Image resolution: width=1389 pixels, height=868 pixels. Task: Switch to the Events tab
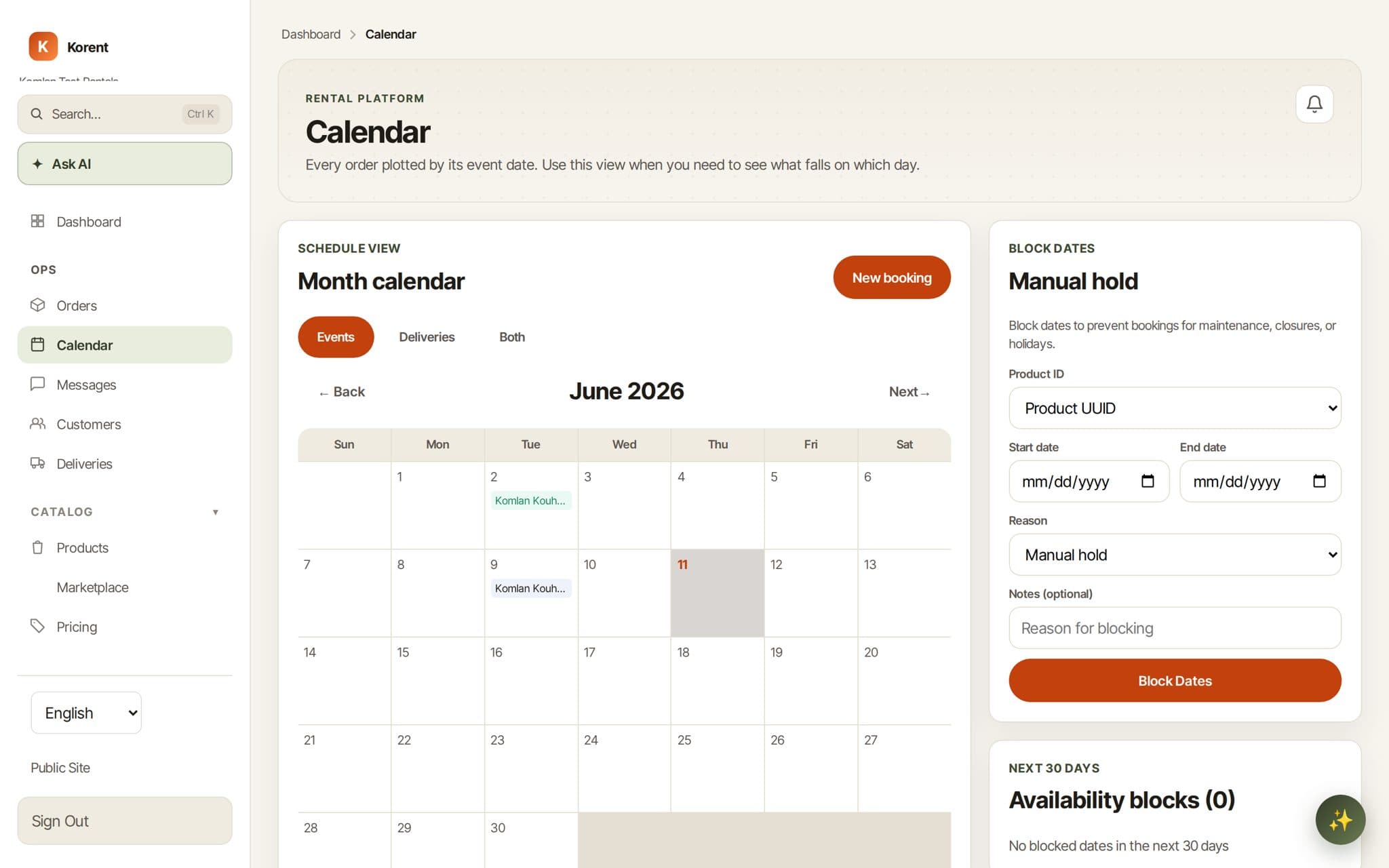(x=336, y=337)
